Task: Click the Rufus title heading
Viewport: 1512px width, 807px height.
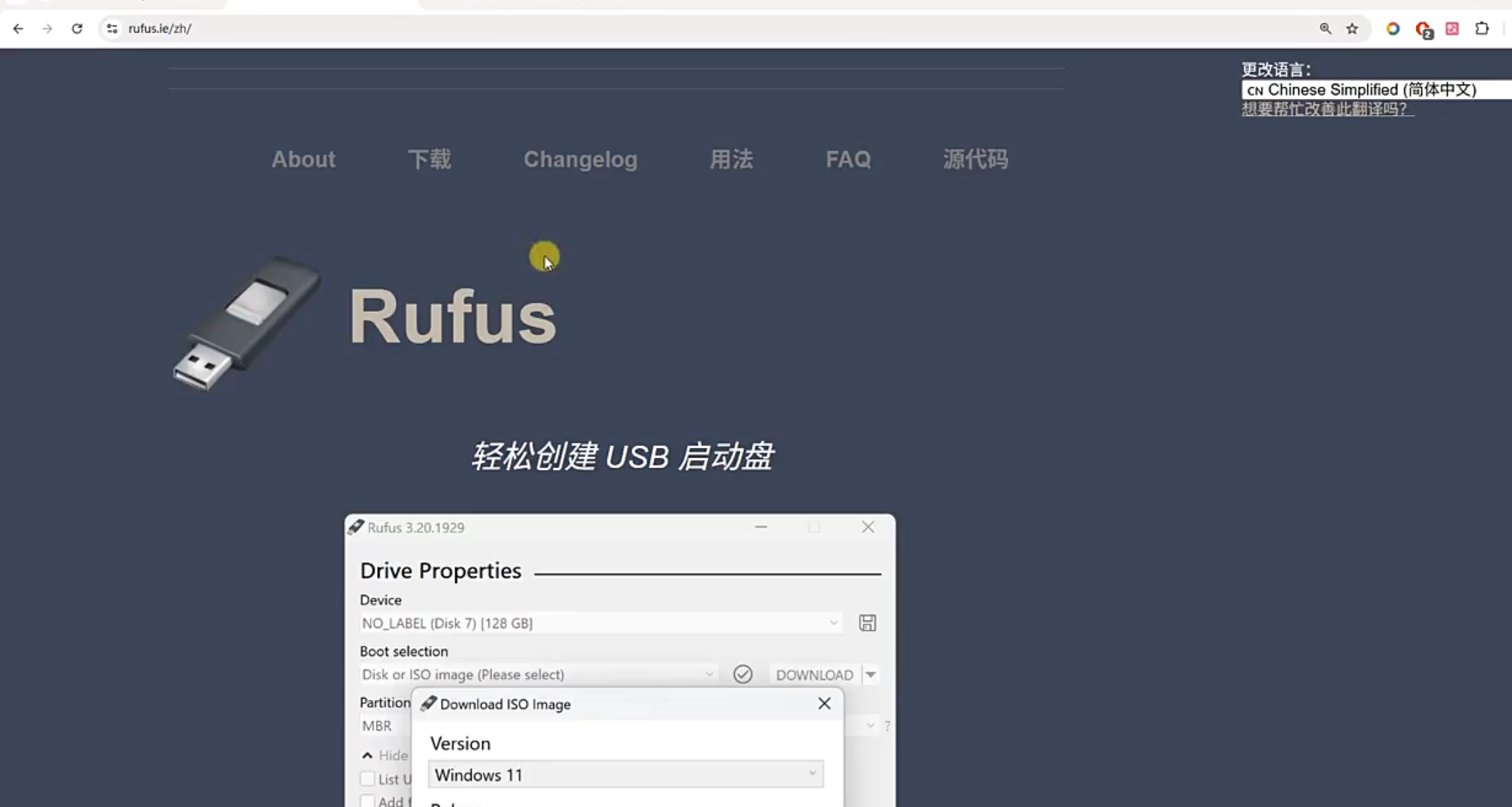Action: (x=452, y=316)
